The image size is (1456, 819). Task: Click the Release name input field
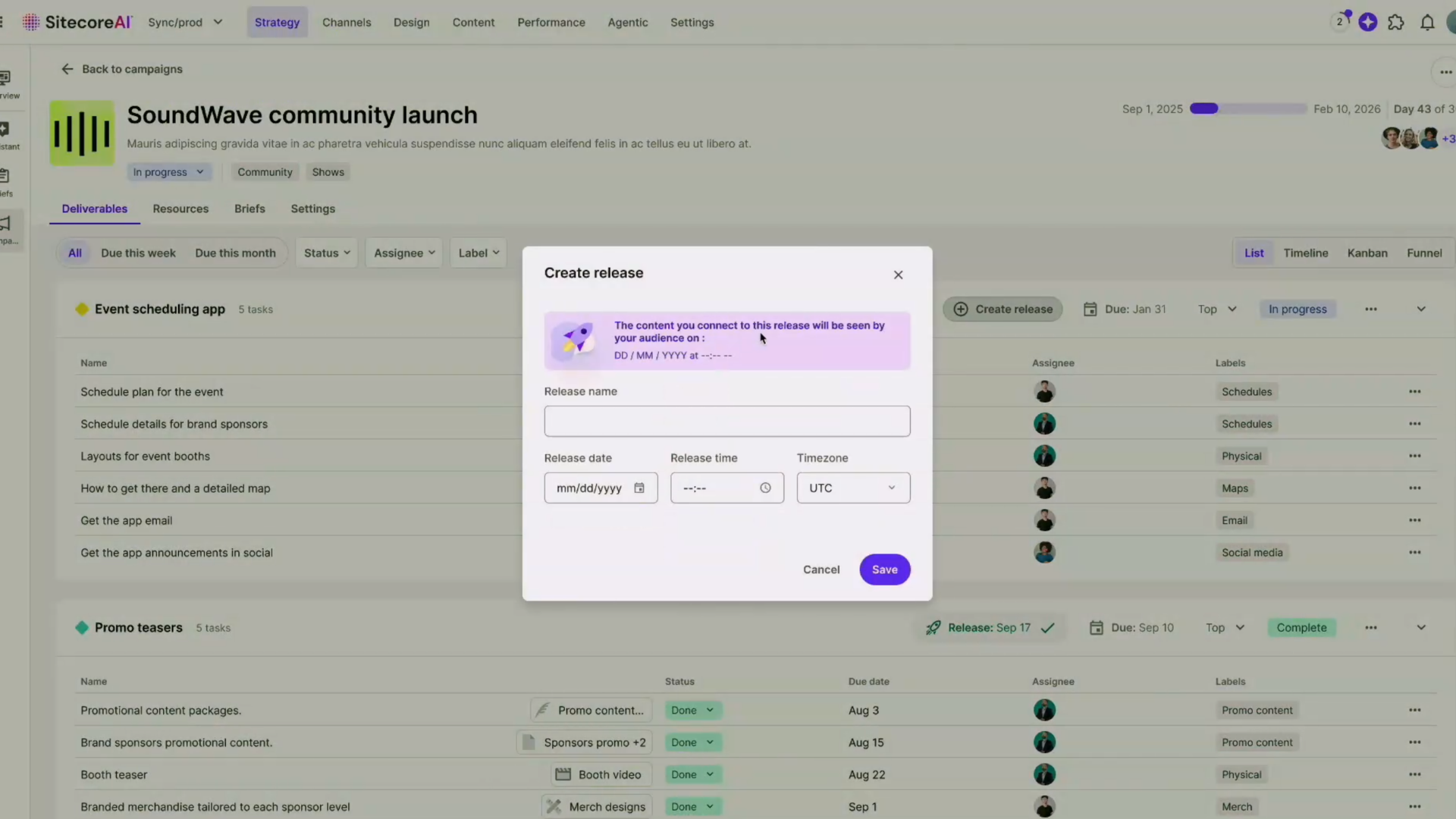pyautogui.click(x=726, y=421)
